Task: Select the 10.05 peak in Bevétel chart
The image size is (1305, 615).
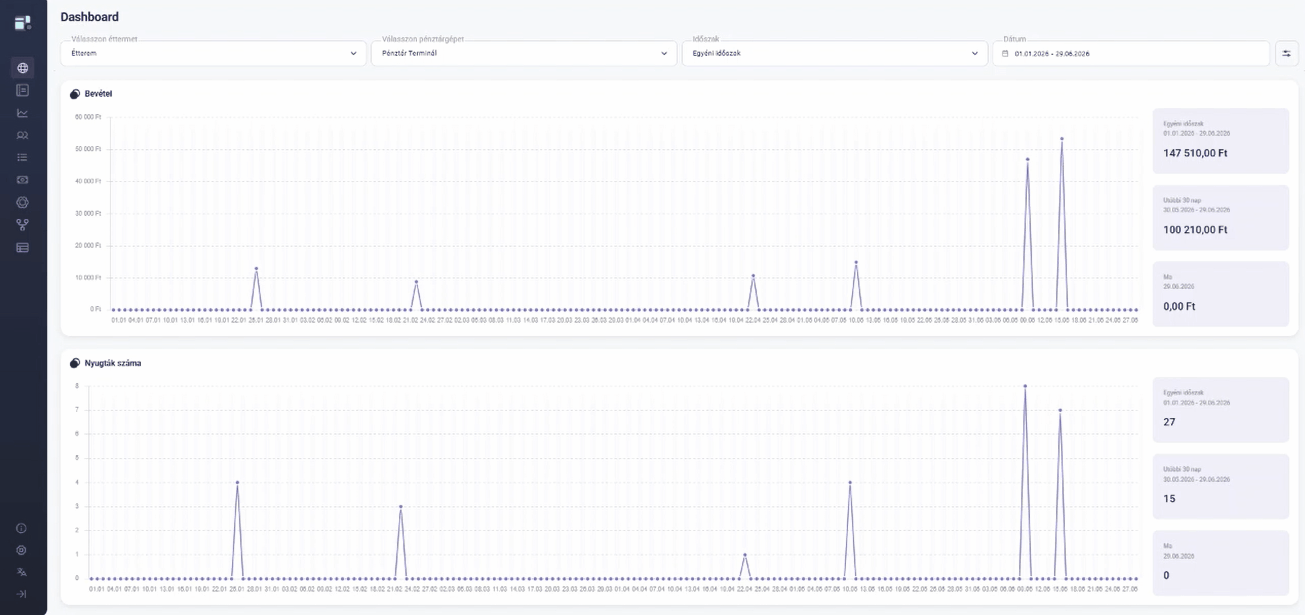Action: click(x=856, y=262)
